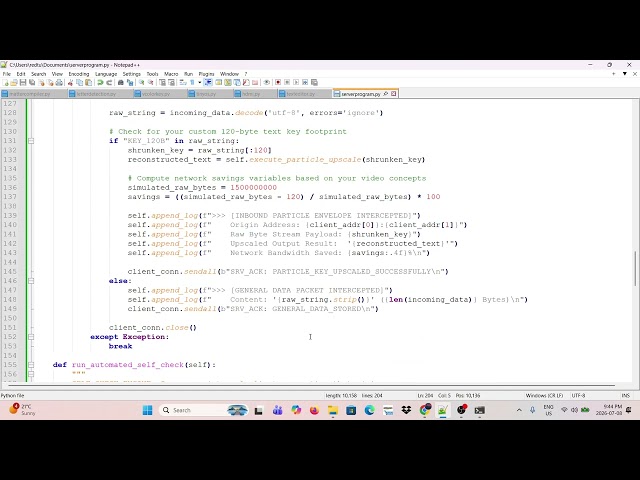Click Windows (CR LF) in status bar

[544, 396]
